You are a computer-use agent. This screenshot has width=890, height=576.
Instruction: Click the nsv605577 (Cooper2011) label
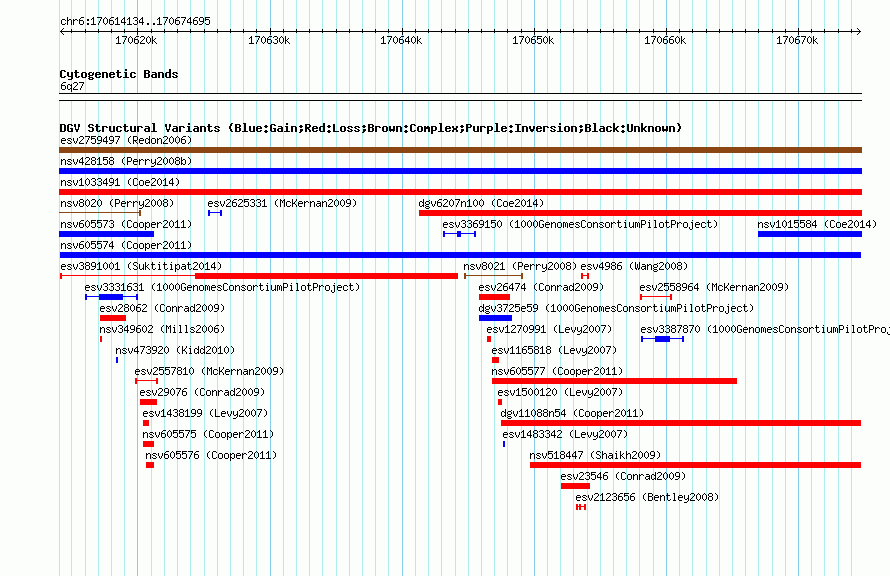[557, 371]
